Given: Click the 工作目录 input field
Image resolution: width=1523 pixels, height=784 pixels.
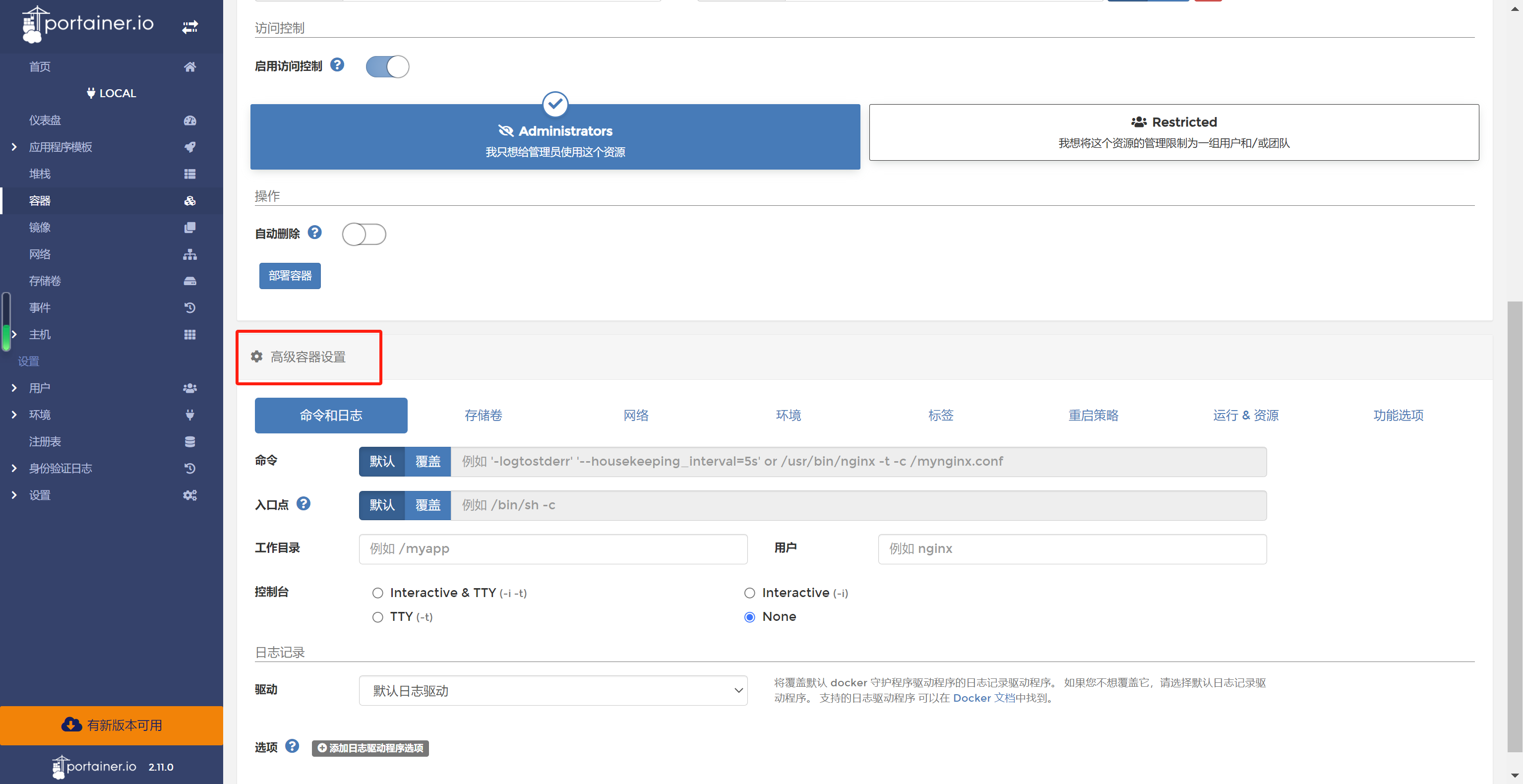Looking at the screenshot, I should (553, 549).
